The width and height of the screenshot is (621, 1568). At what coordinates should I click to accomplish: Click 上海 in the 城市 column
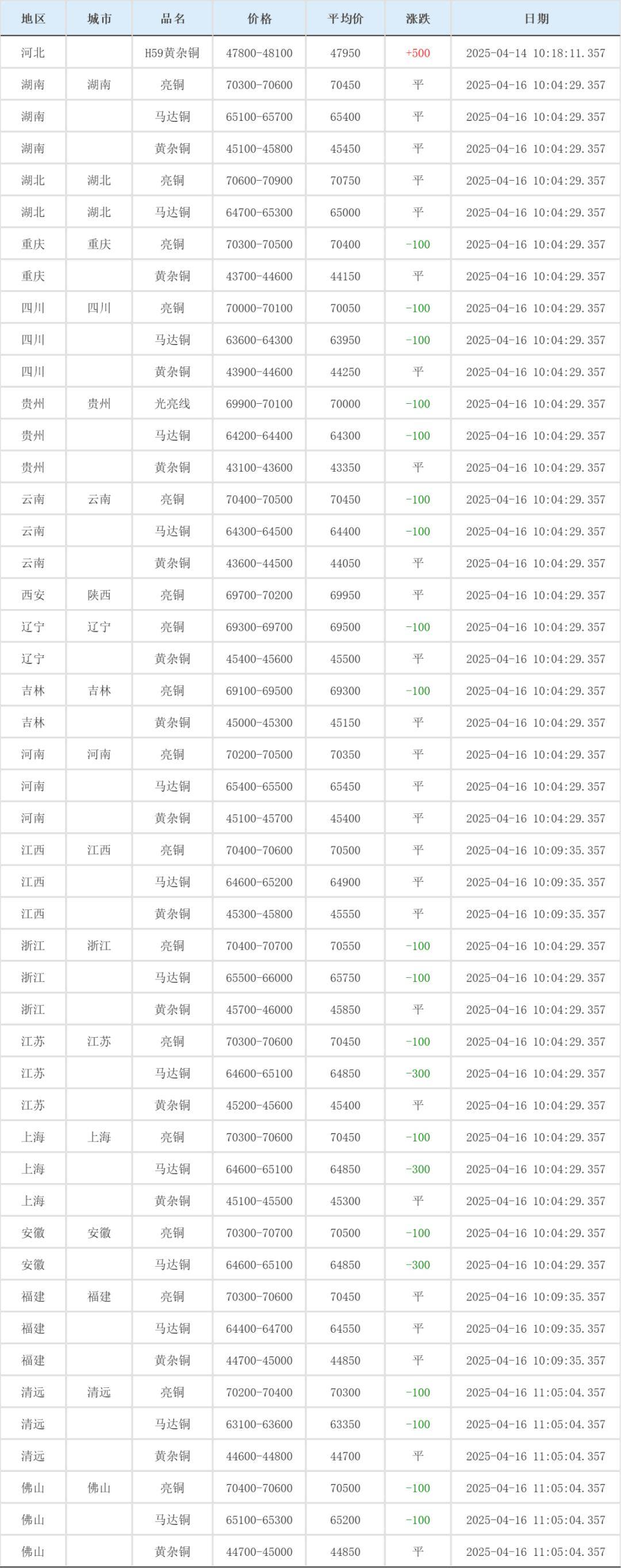point(99,1137)
